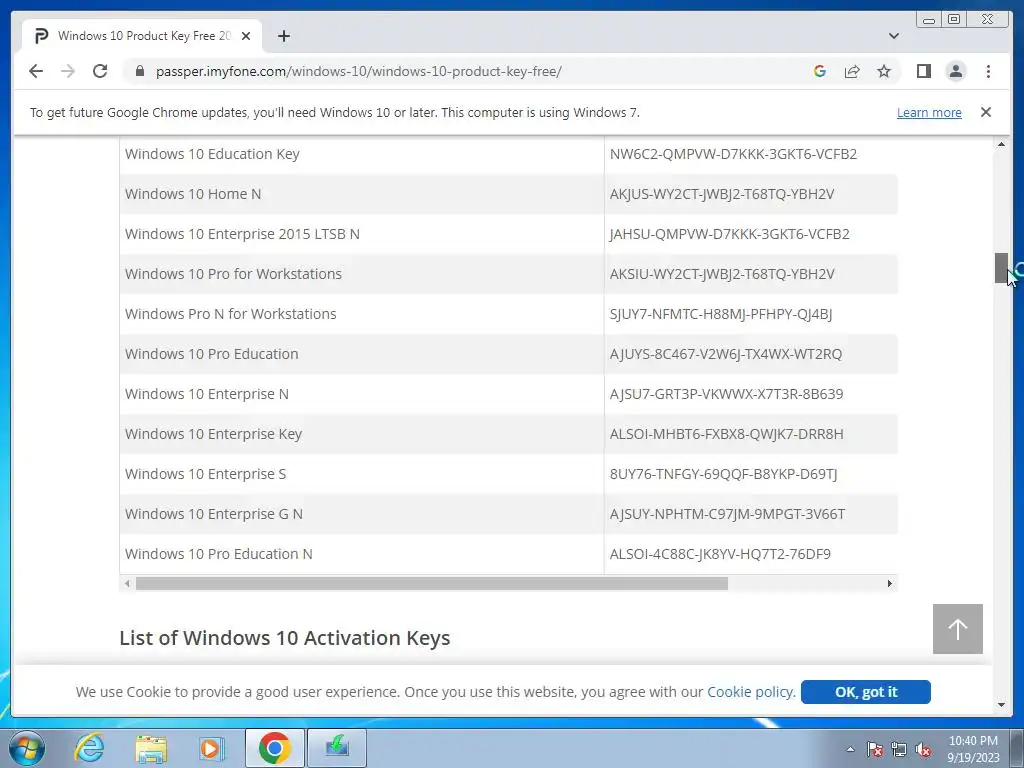
Task: Click the forward navigation arrow
Action: pos(68,71)
